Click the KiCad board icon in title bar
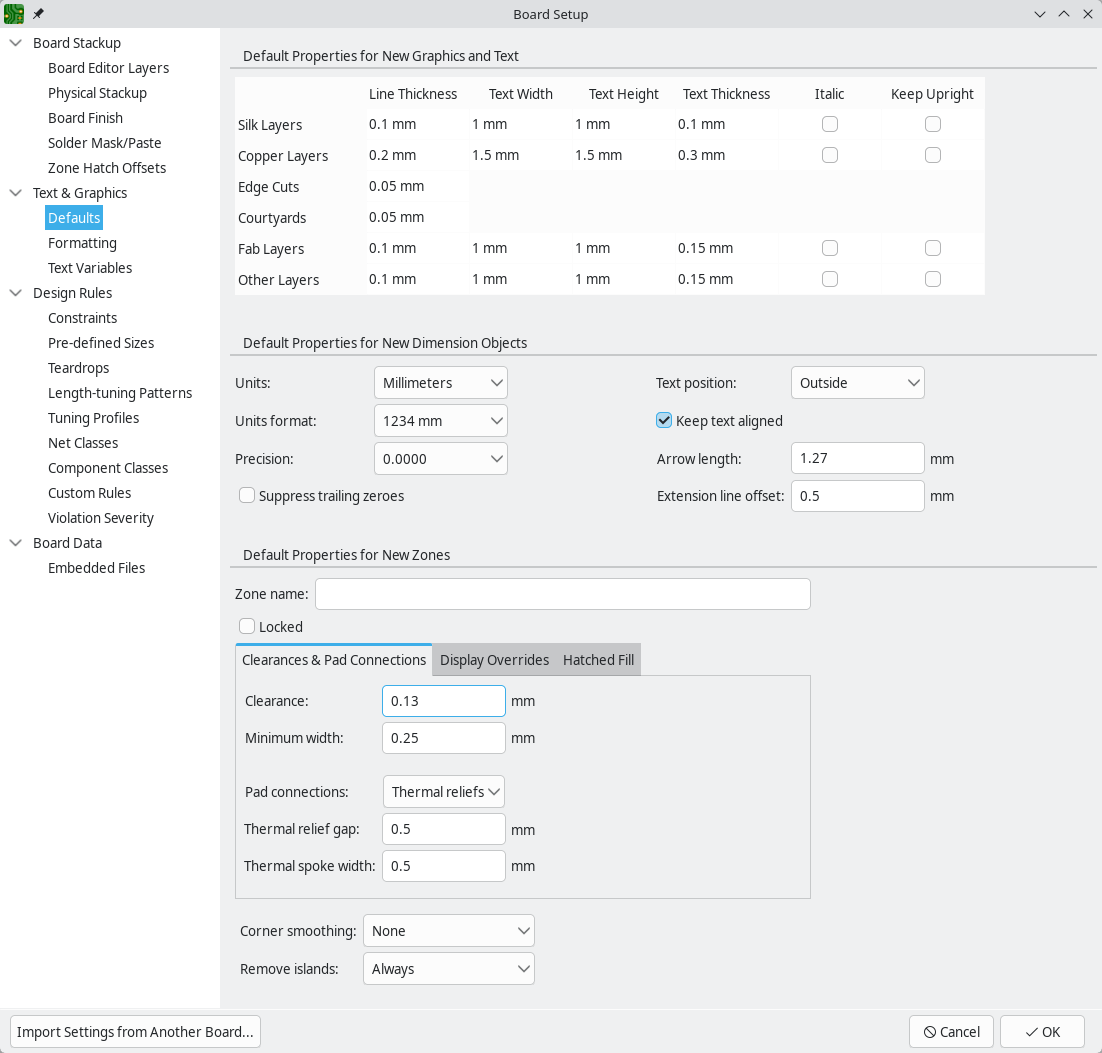 16,14
